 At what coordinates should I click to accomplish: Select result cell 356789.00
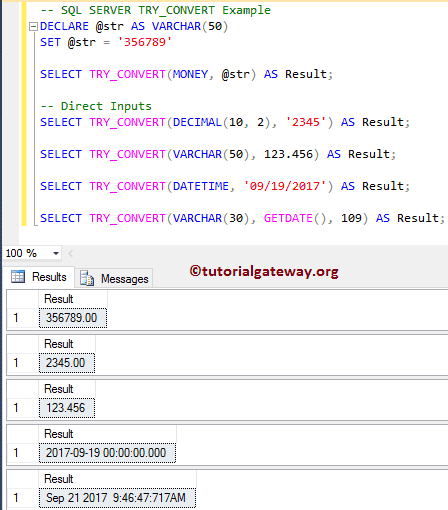click(x=73, y=318)
